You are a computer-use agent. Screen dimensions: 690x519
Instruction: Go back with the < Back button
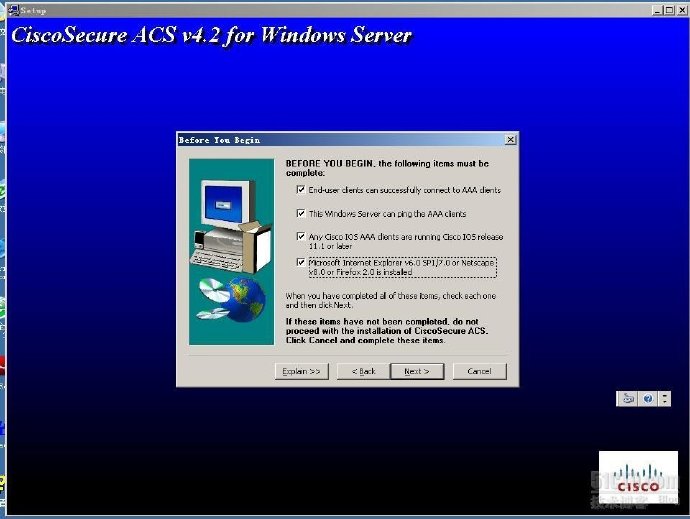pyautogui.click(x=363, y=371)
